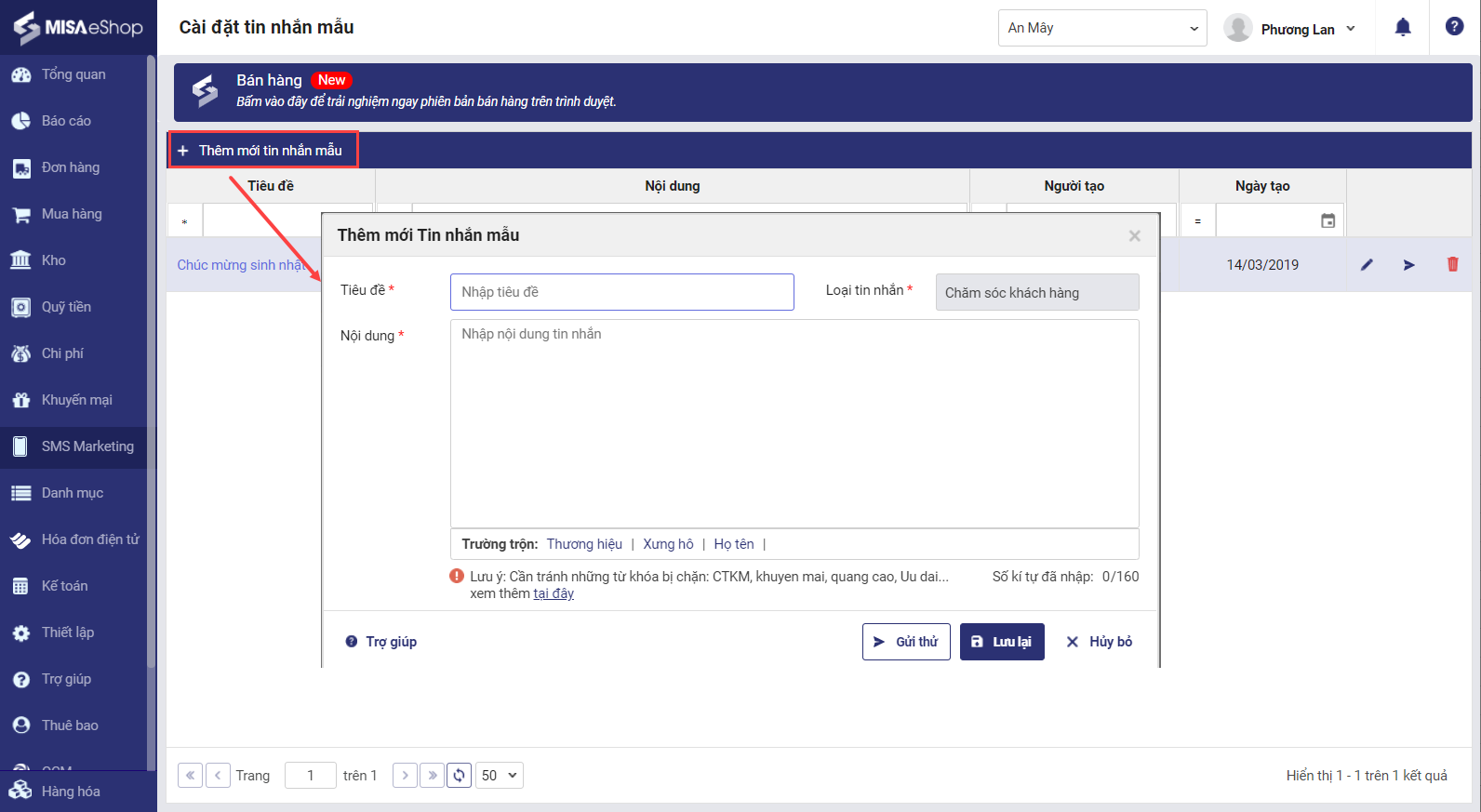Open the tại đây link
Image resolution: width=1481 pixels, height=812 pixels.
click(x=554, y=593)
